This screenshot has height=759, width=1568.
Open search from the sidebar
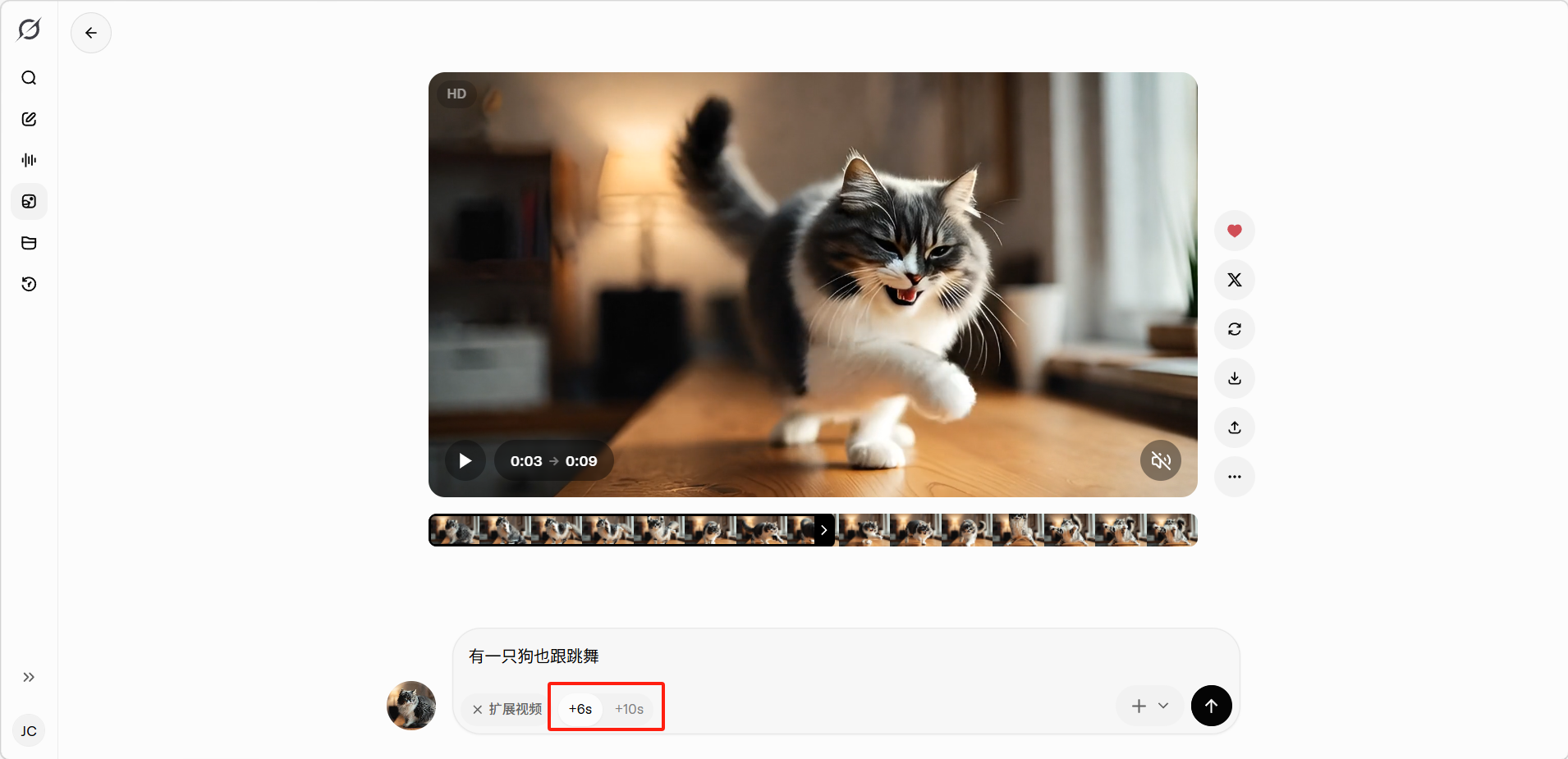click(29, 78)
